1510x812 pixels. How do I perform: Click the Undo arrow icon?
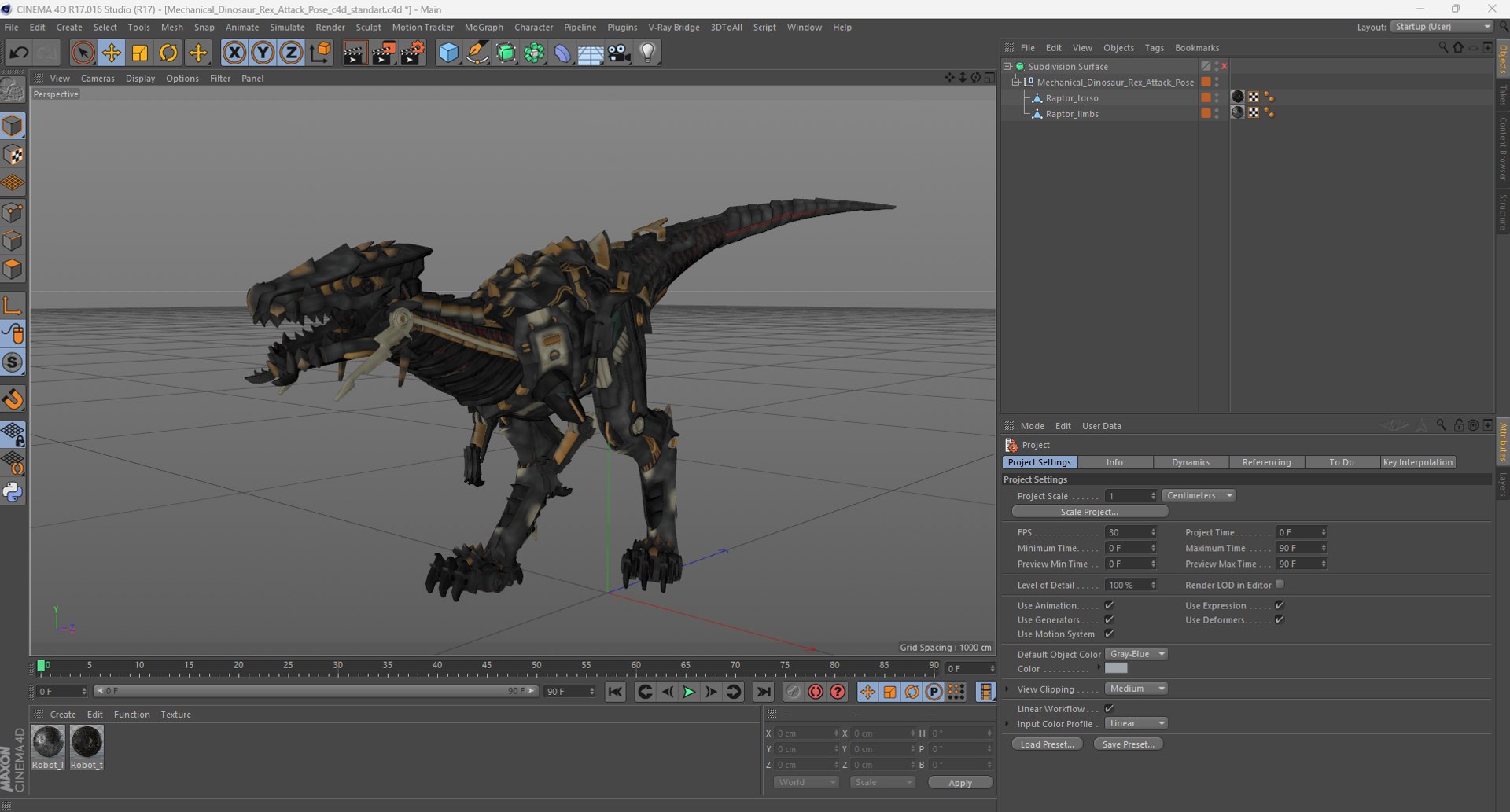coord(19,53)
